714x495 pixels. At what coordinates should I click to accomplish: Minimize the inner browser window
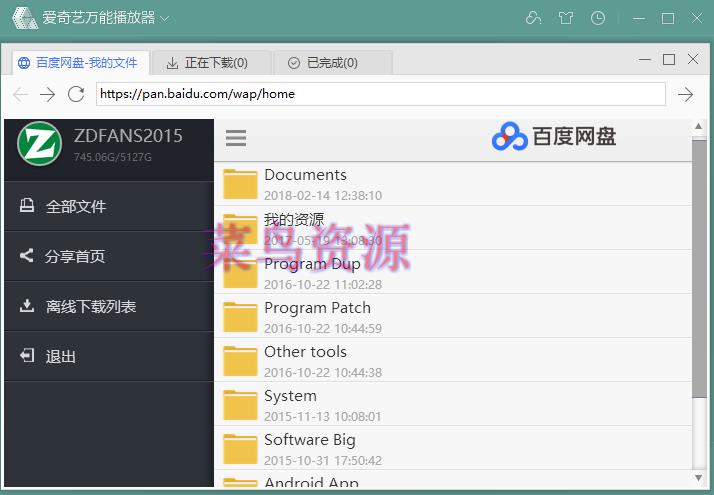[x=645, y=59]
